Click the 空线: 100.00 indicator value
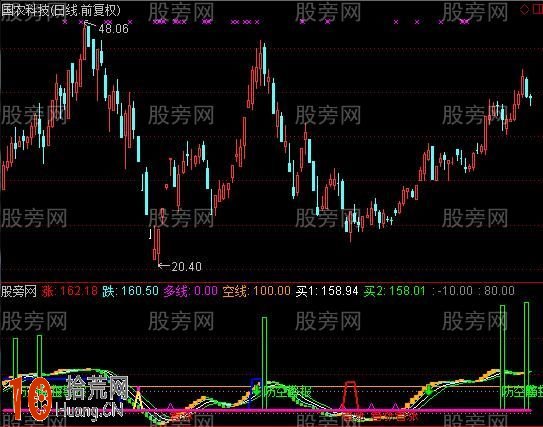Viewport: 543px width, 427px height. tap(256, 291)
